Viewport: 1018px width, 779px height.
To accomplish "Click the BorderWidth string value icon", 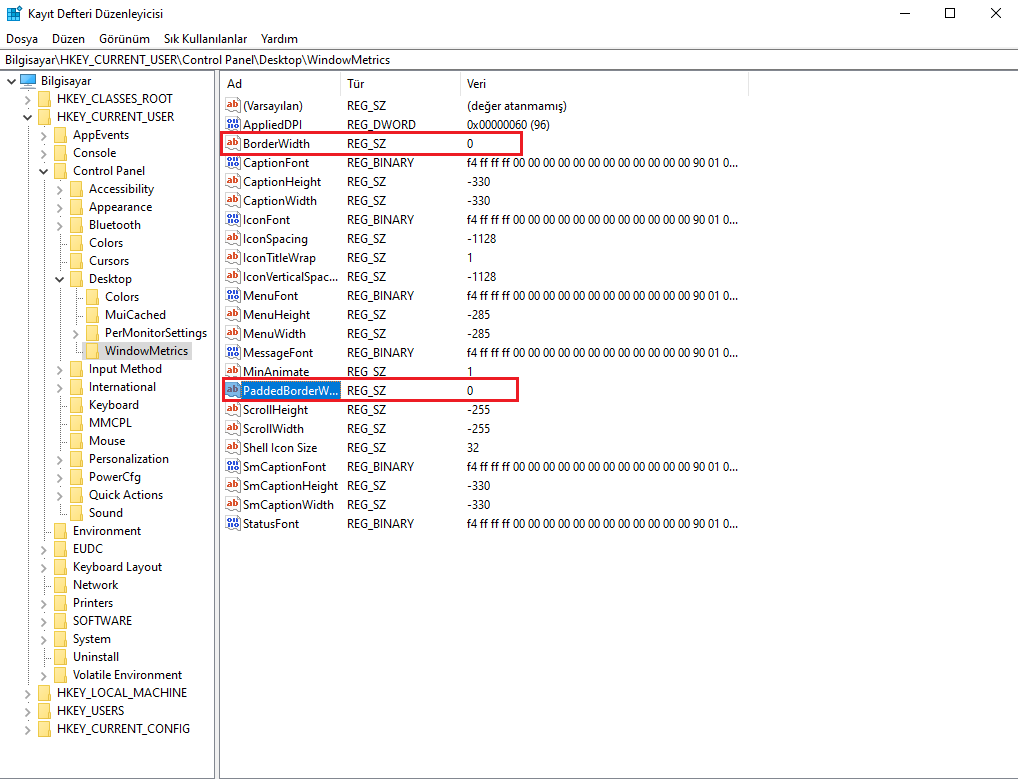I will pos(232,143).
